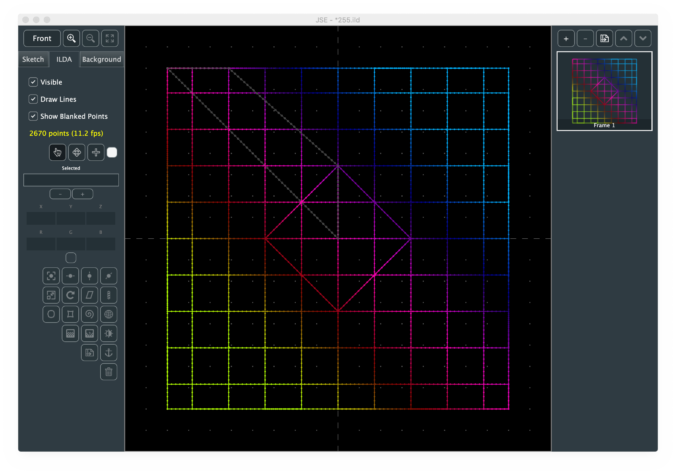
Task: Click the zoom in magnifier icon
Action: pyautogui.click(x=72, y=38)
